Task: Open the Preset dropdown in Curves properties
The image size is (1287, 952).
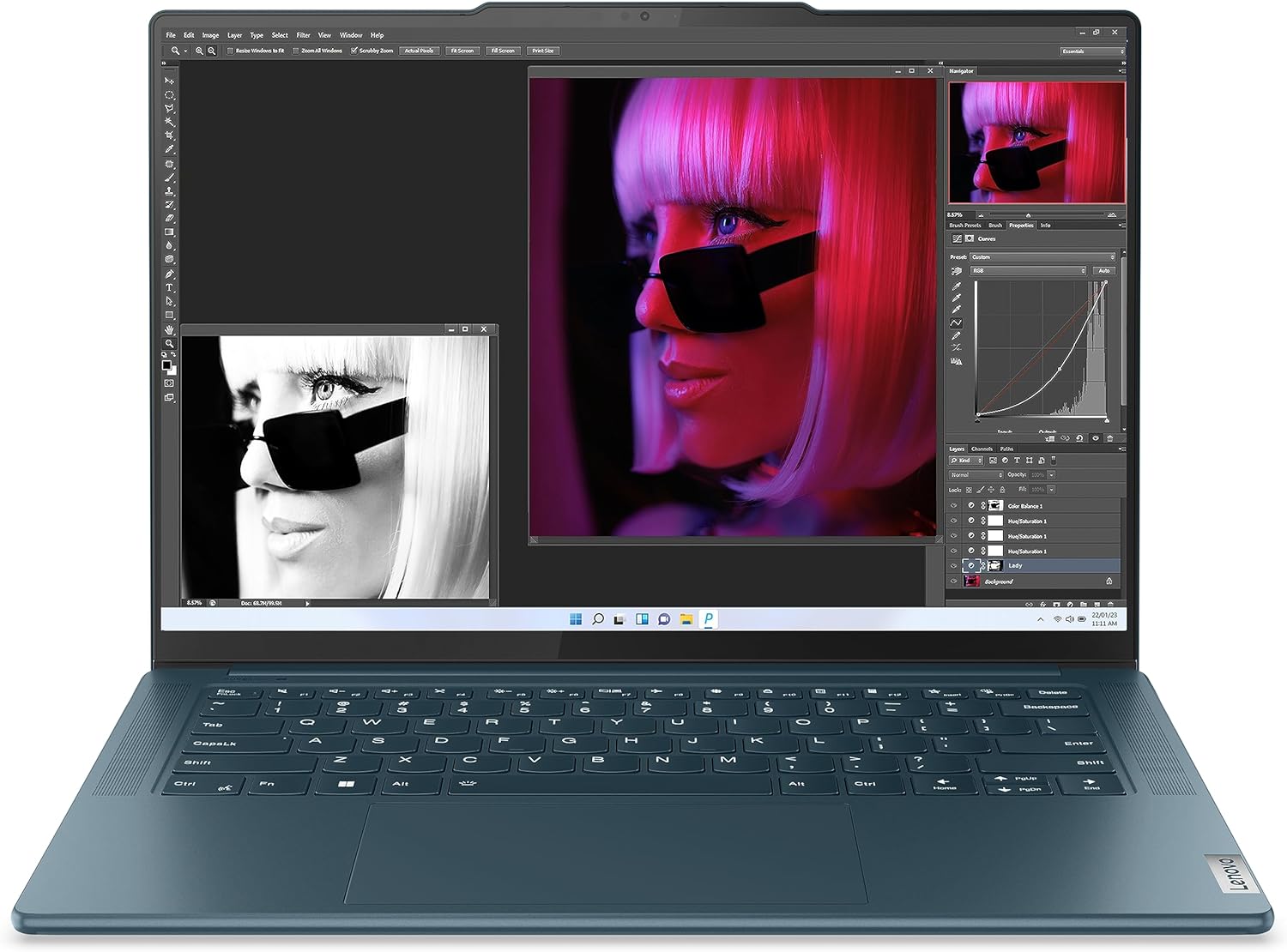Action: (1042, 257)
